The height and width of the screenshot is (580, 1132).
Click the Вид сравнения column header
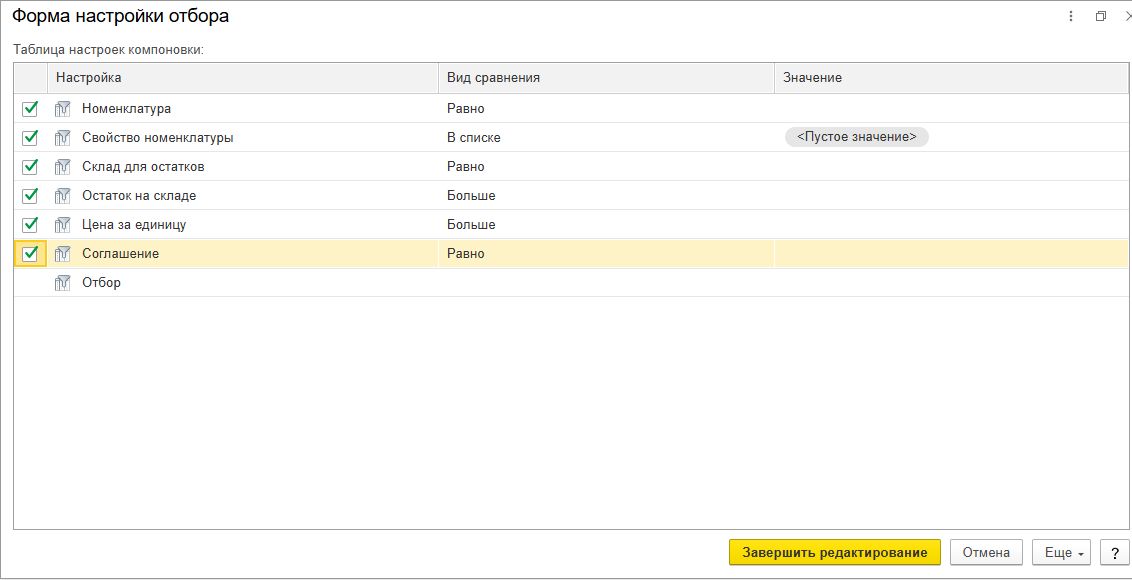click(494, 78)
